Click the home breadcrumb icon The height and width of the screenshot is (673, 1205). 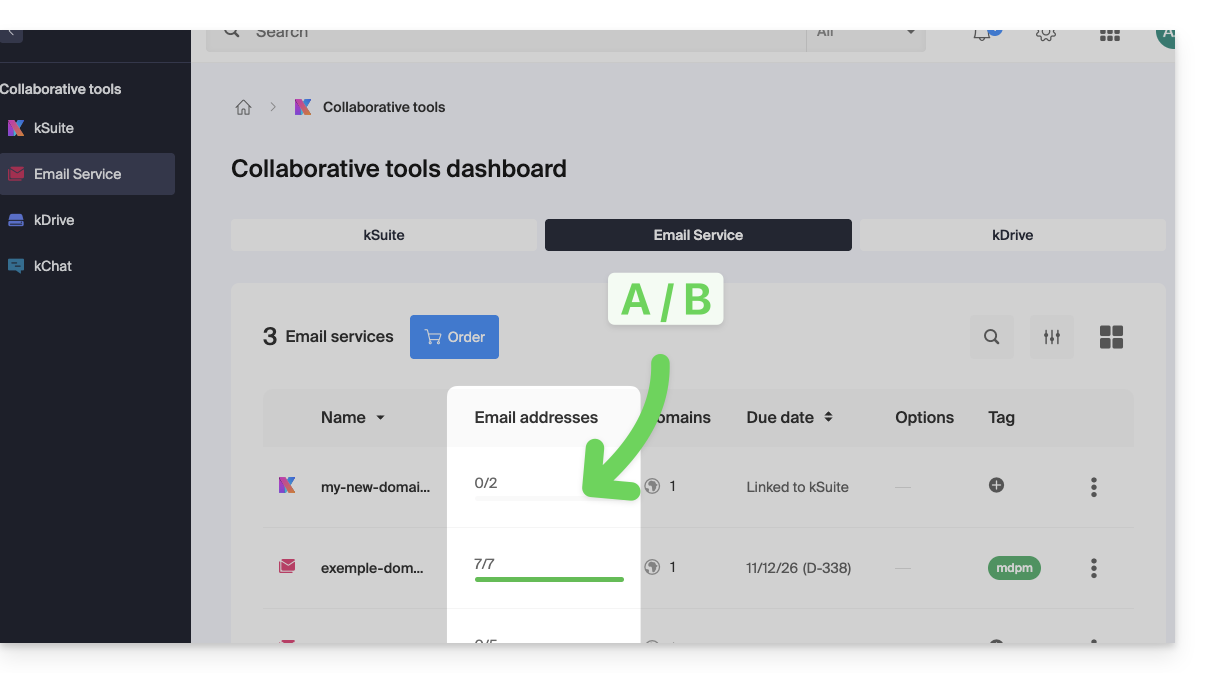pos(243,107)
